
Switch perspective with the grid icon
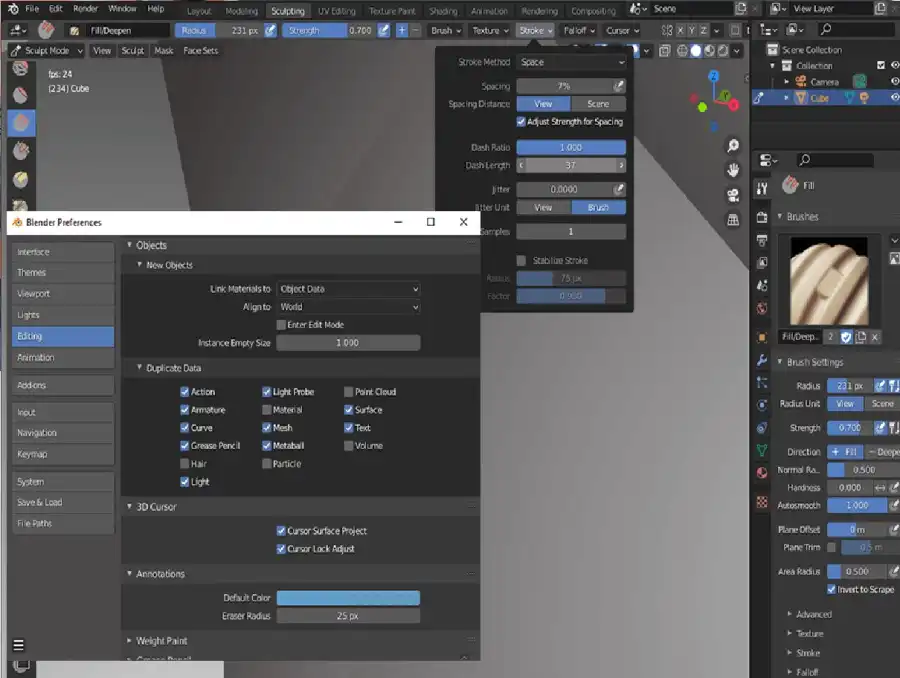(x=733, y=218)
